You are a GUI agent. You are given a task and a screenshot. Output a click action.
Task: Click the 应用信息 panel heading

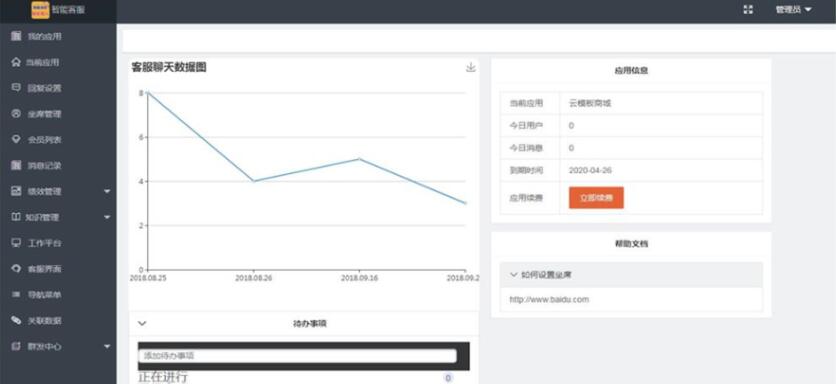pyautogui.click(x=631, y=70)
